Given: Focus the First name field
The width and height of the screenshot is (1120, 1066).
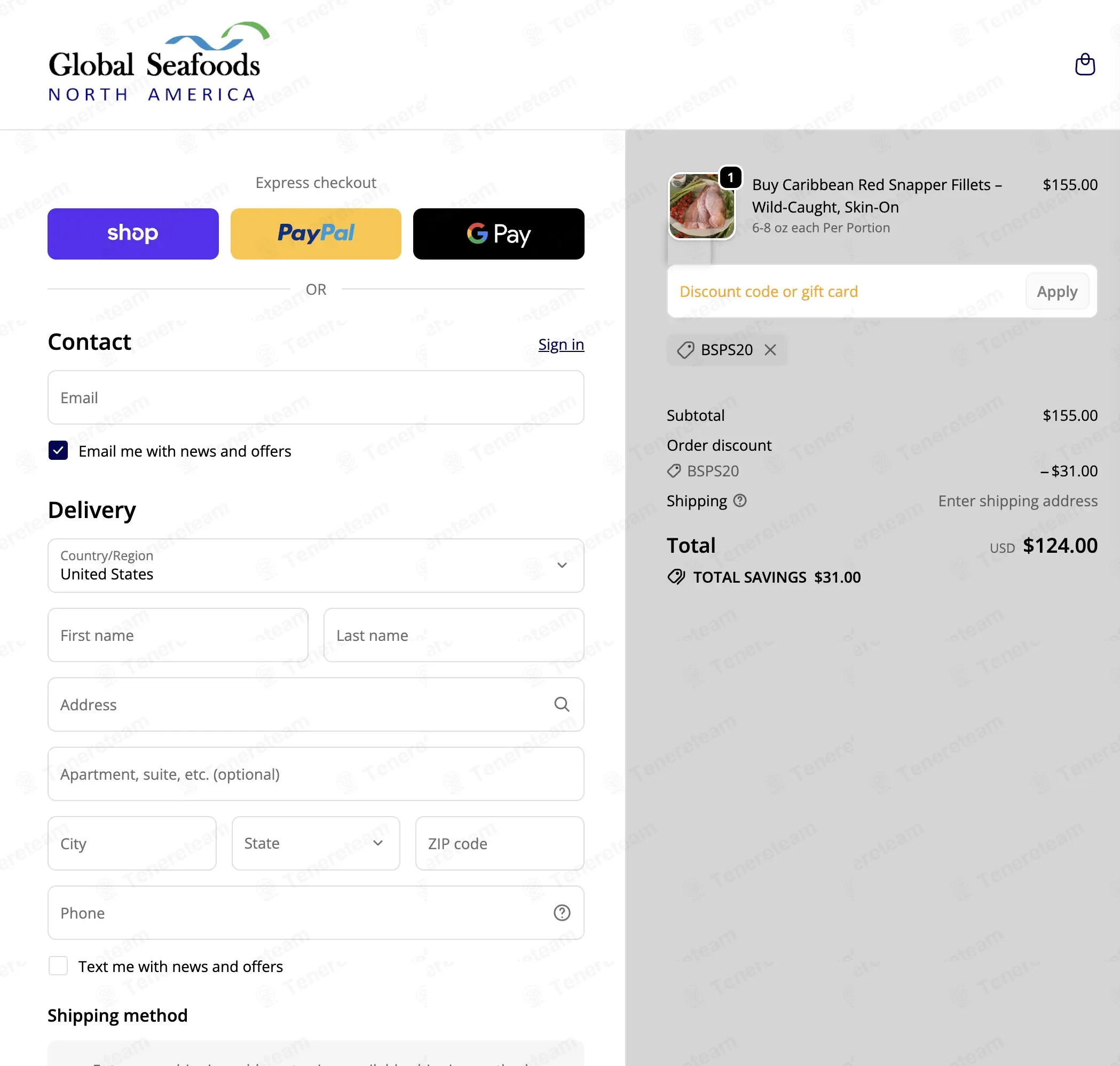Looking at the screenshot, I should tap(178, 634).
